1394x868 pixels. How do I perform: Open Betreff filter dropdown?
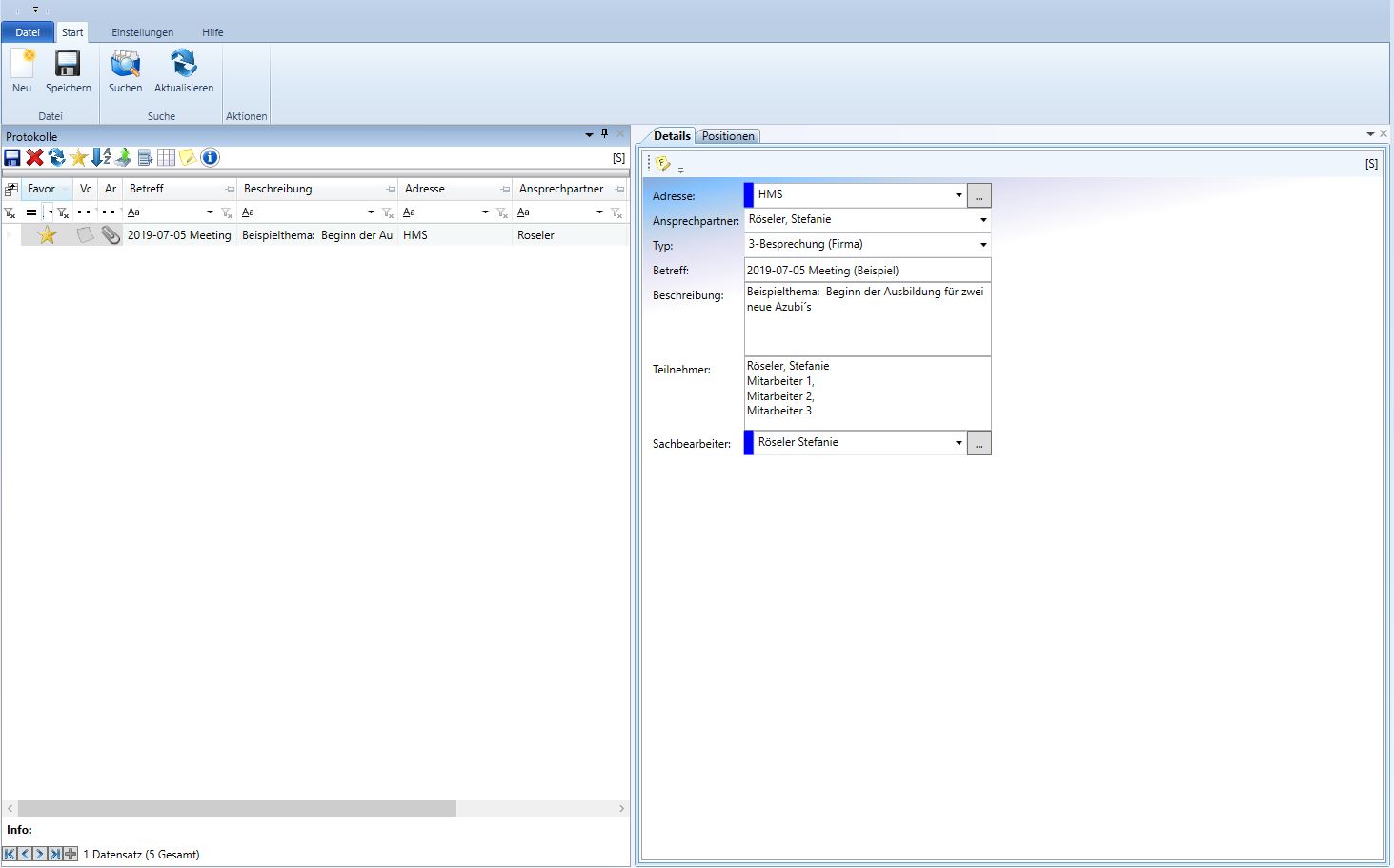(x=210, y=212)
